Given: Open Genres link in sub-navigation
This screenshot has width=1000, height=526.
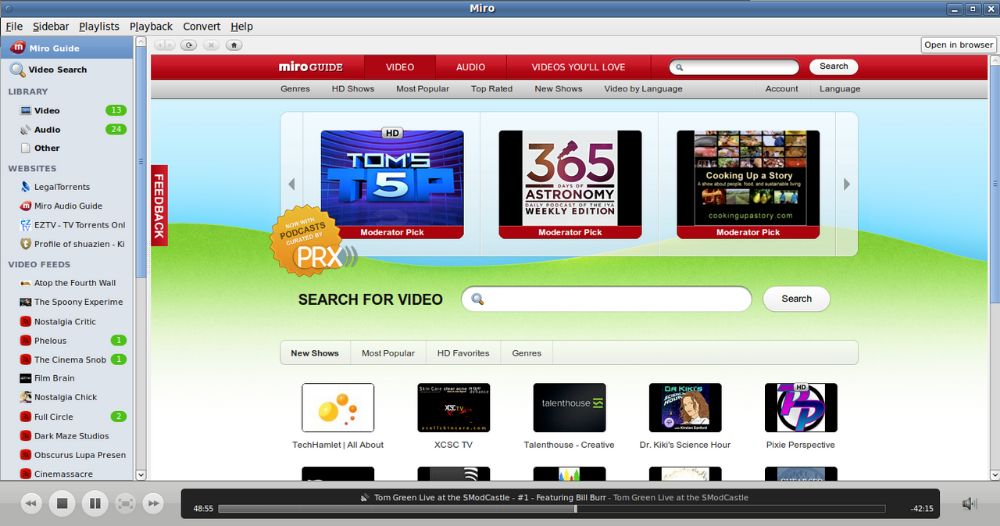Looking at the screenshot, I should coord(295,89).
